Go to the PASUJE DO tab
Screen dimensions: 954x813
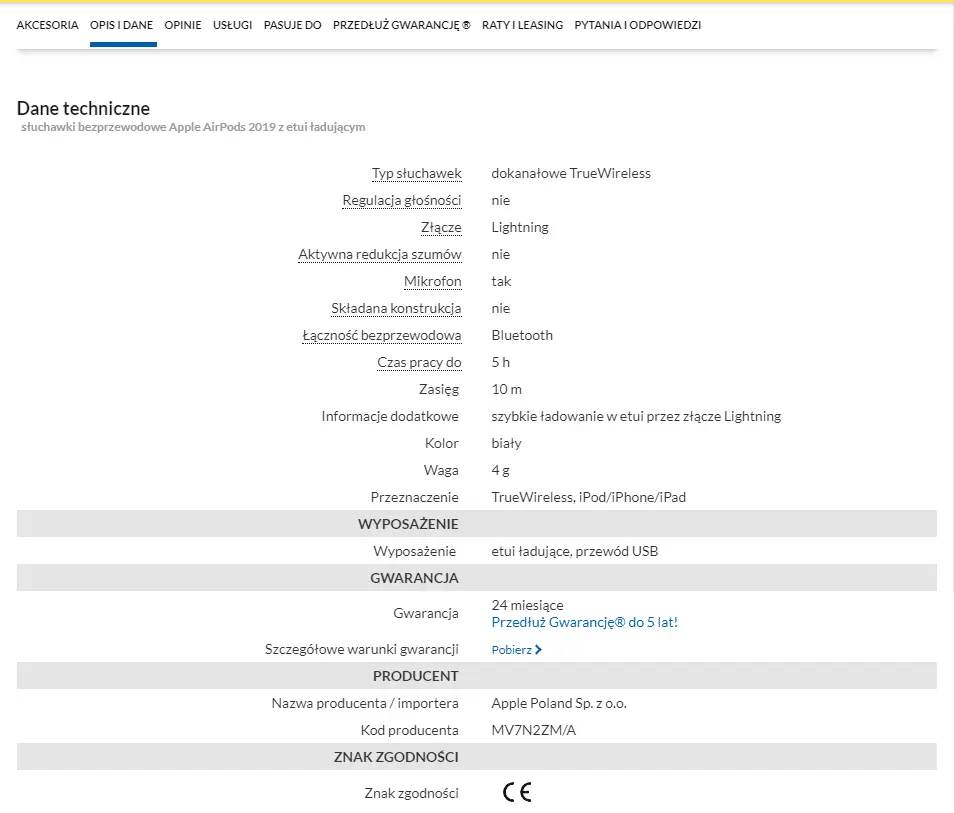click(x=293, y=25)
